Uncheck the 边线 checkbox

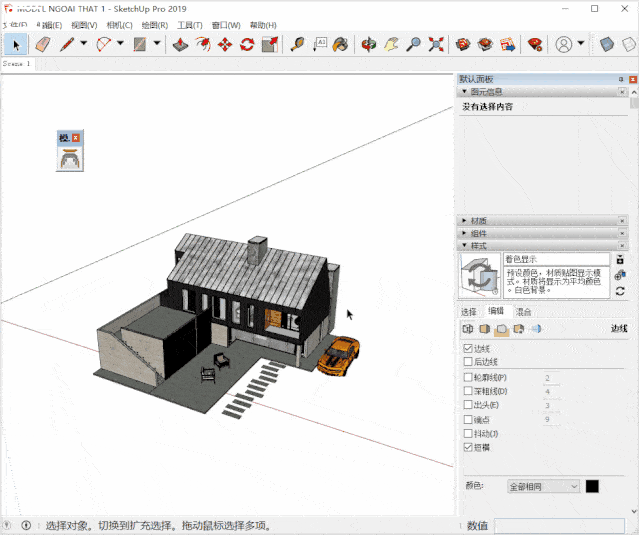[468, 348]
